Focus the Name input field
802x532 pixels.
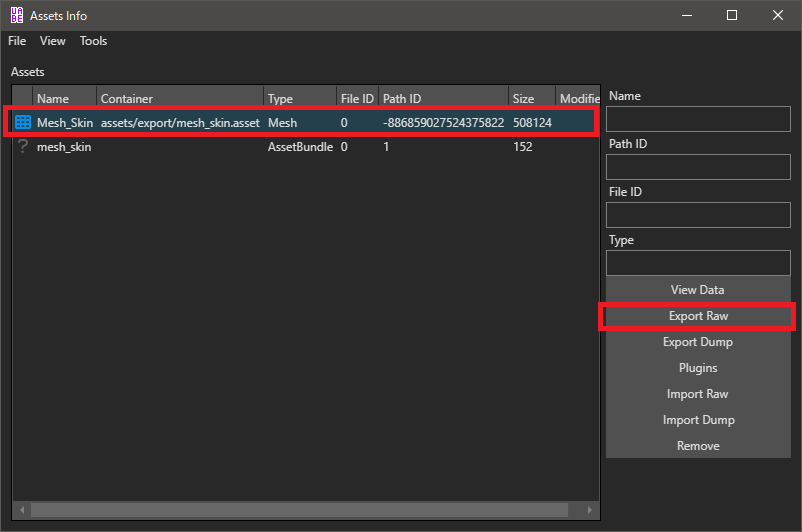pos(698,119)
